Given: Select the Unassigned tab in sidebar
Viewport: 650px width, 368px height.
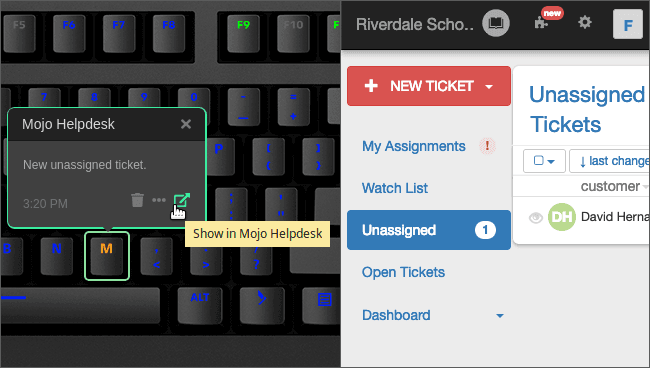Looking at the screenshot, I should tap(429, 230).
